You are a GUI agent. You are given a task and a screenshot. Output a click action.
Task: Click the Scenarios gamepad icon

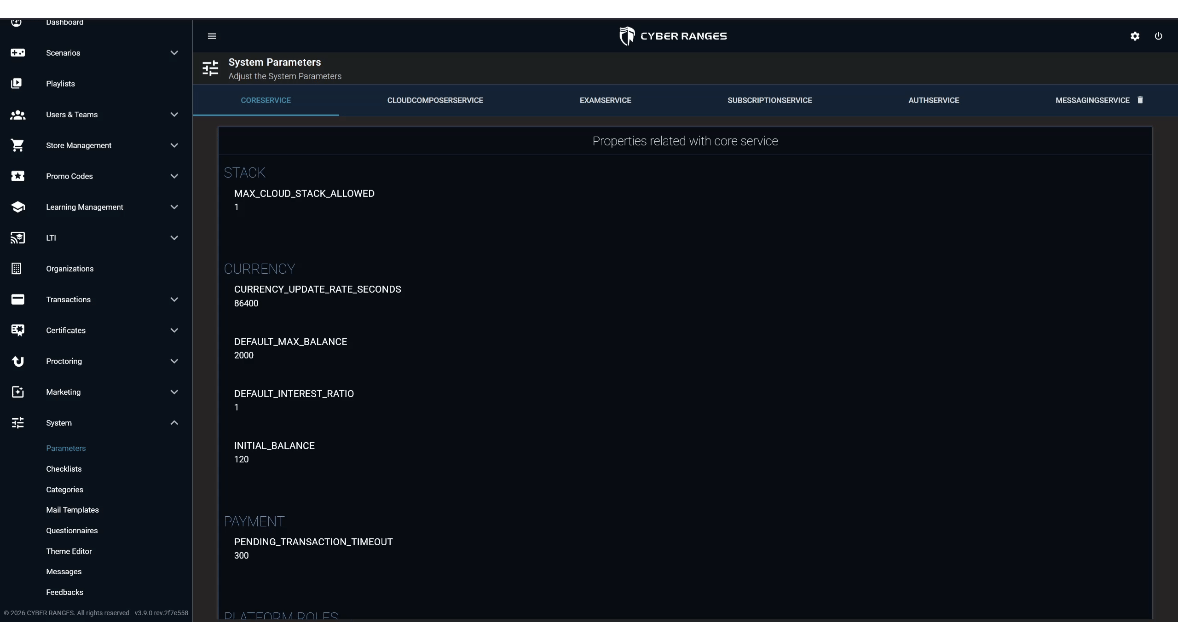click(x=17, y=53)
